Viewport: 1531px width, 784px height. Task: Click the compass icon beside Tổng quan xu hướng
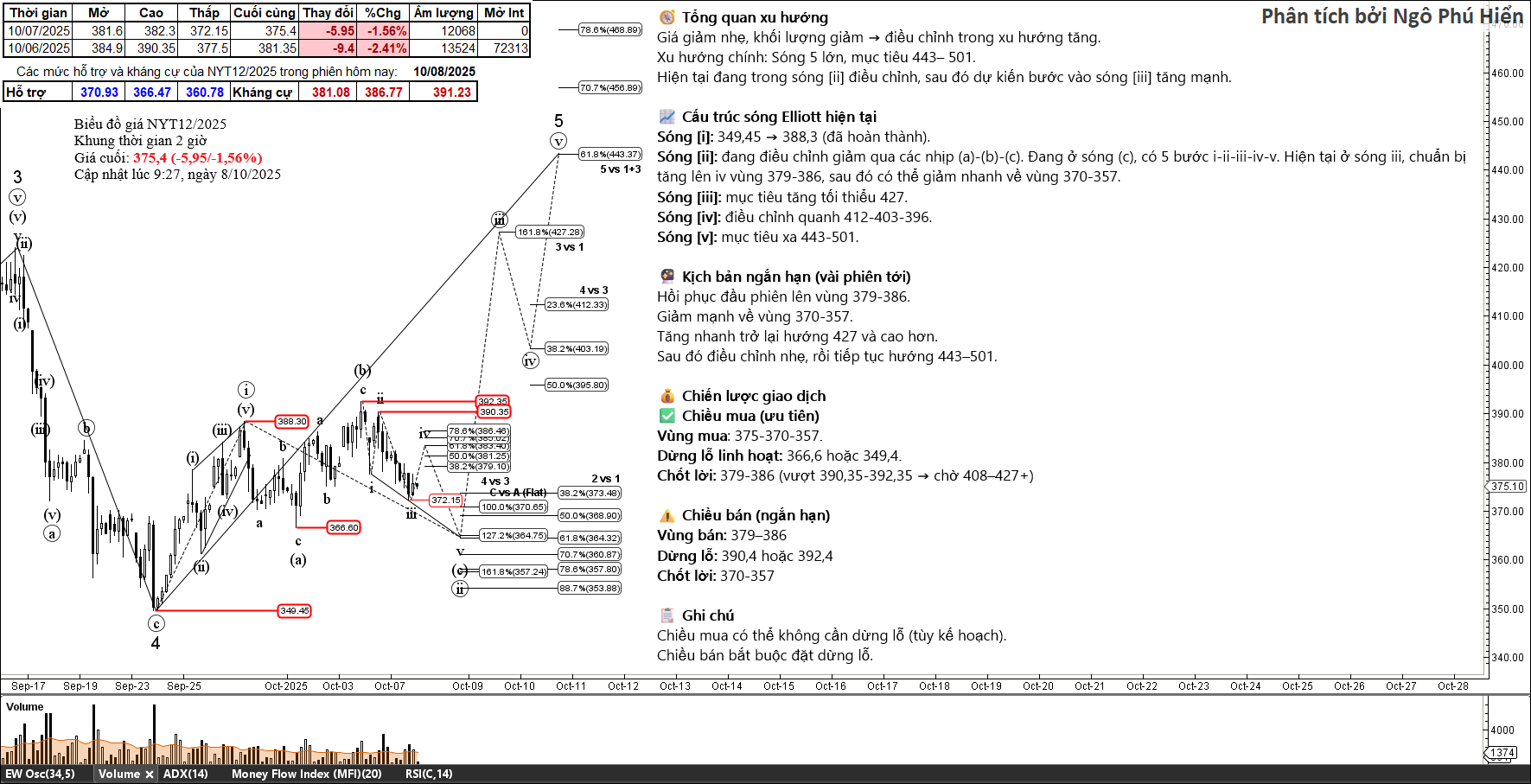(x=667, y=17)
